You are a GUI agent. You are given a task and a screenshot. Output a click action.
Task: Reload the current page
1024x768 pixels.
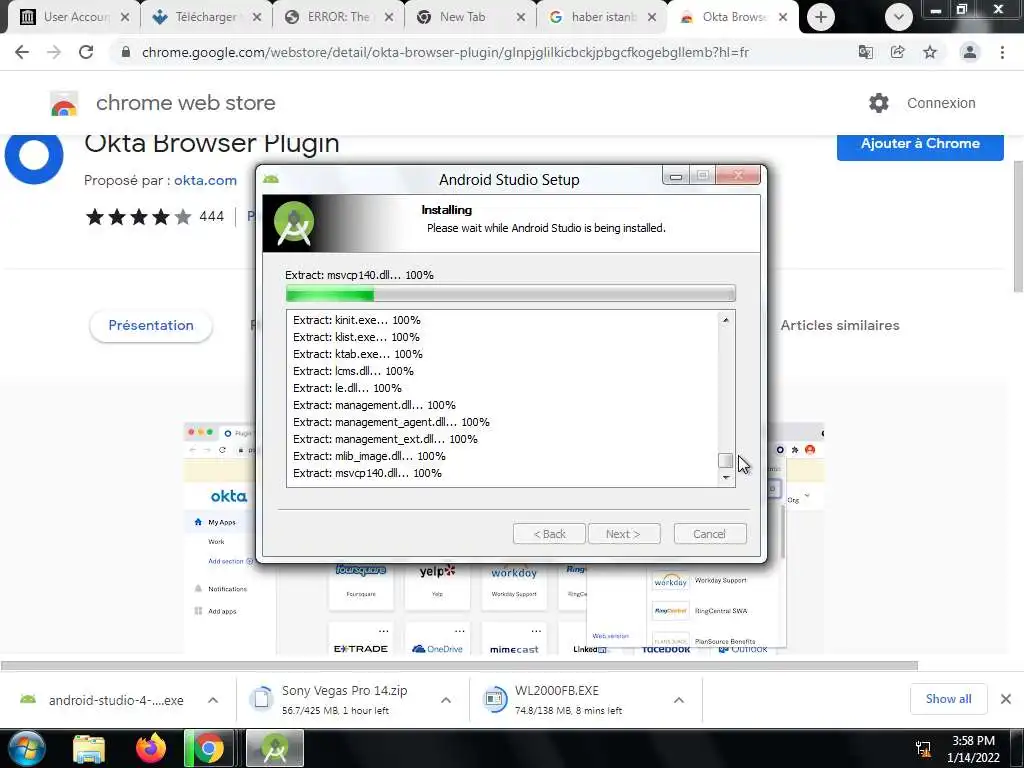[86, 52]
